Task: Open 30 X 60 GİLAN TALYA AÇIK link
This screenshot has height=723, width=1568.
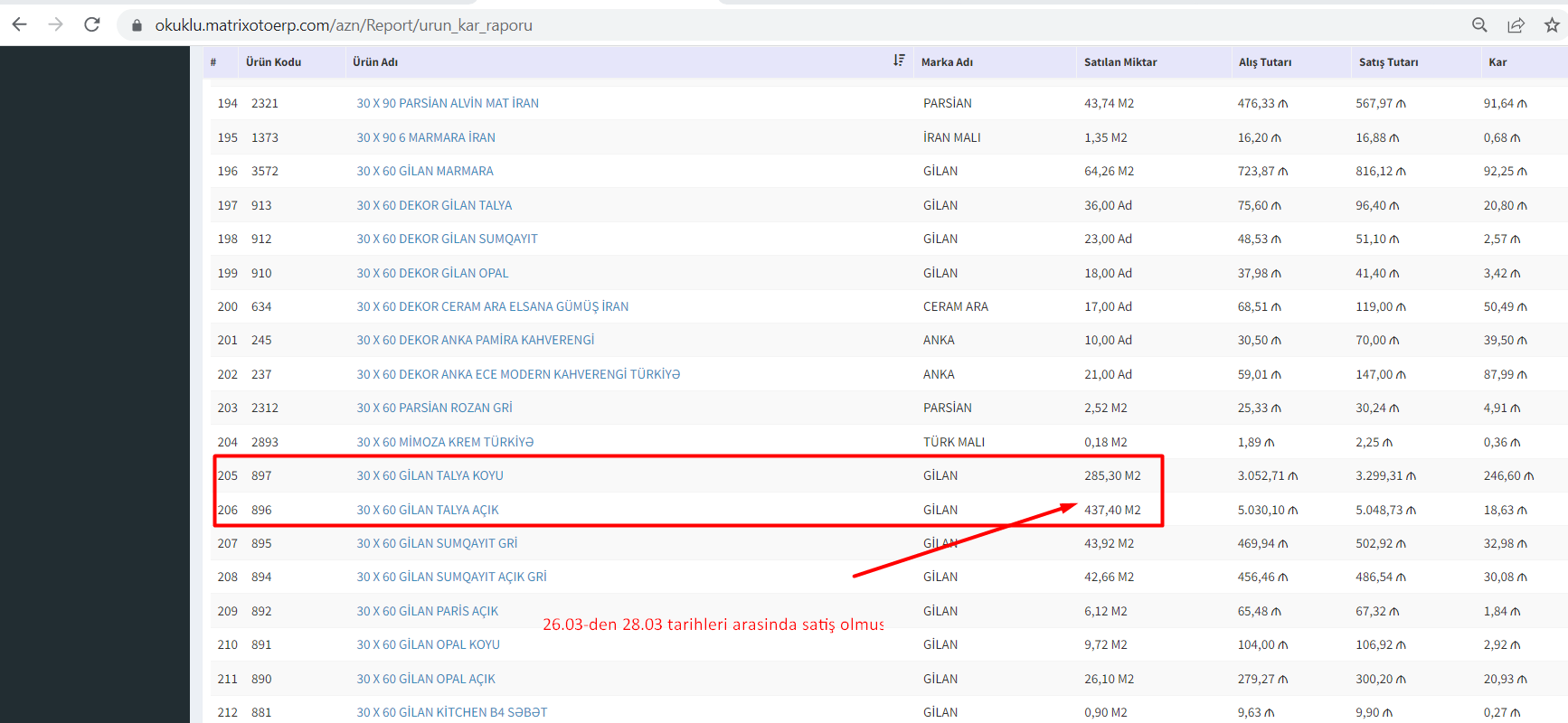Action: point(427,510)
